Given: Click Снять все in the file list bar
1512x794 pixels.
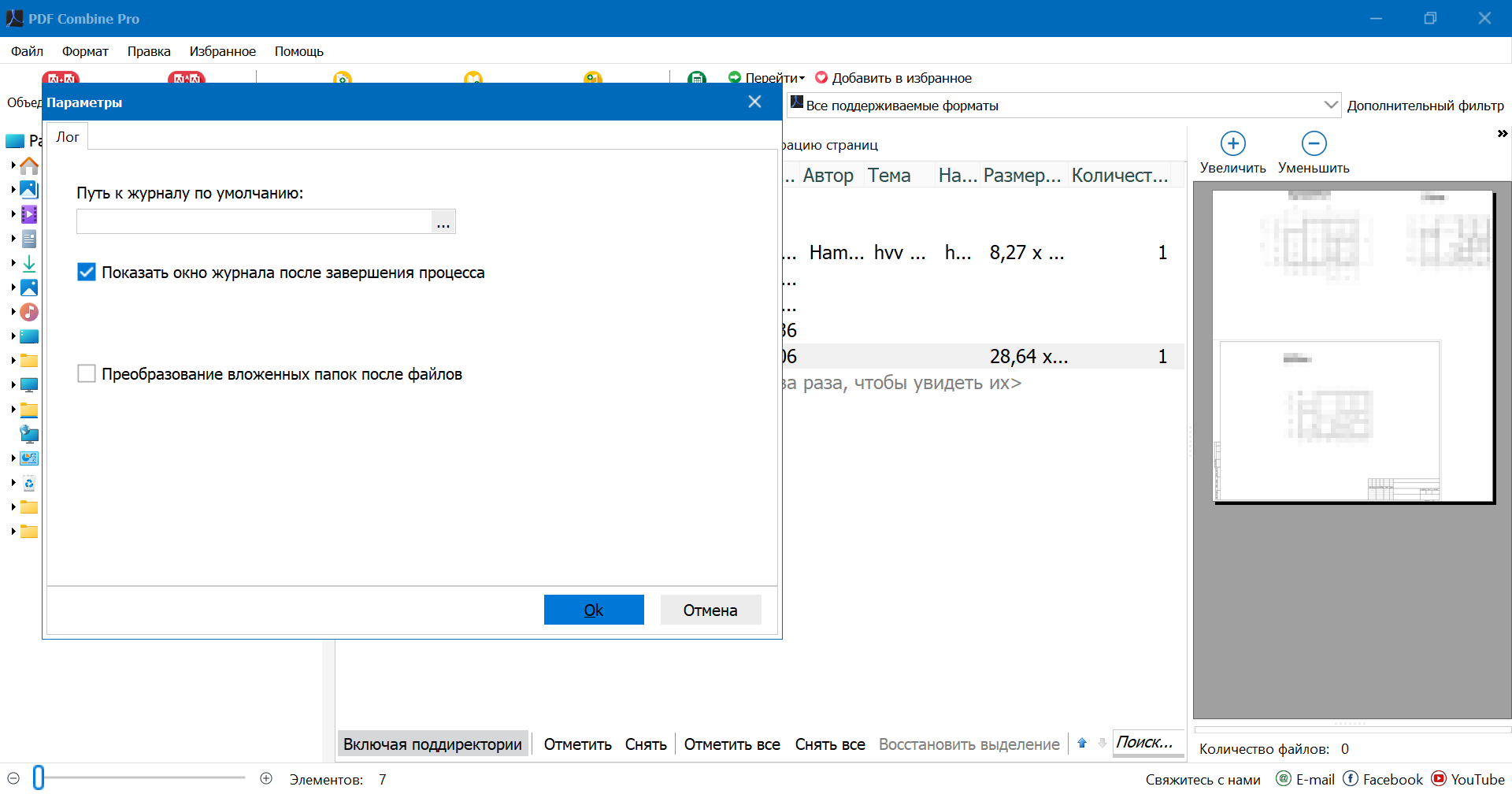Looking at the screenshot, I should (x=830, y=744).
